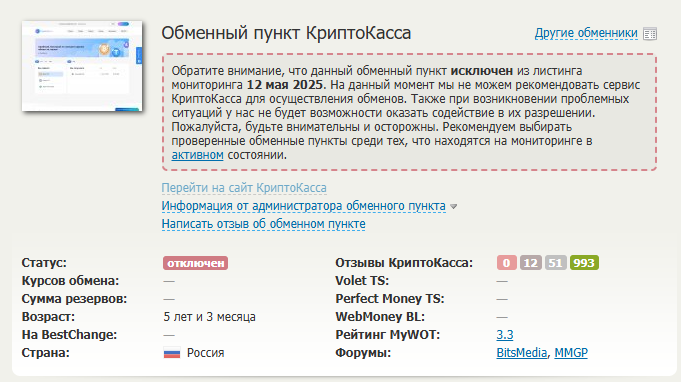Open the 0 negative reviews badge

coord(506,263)
